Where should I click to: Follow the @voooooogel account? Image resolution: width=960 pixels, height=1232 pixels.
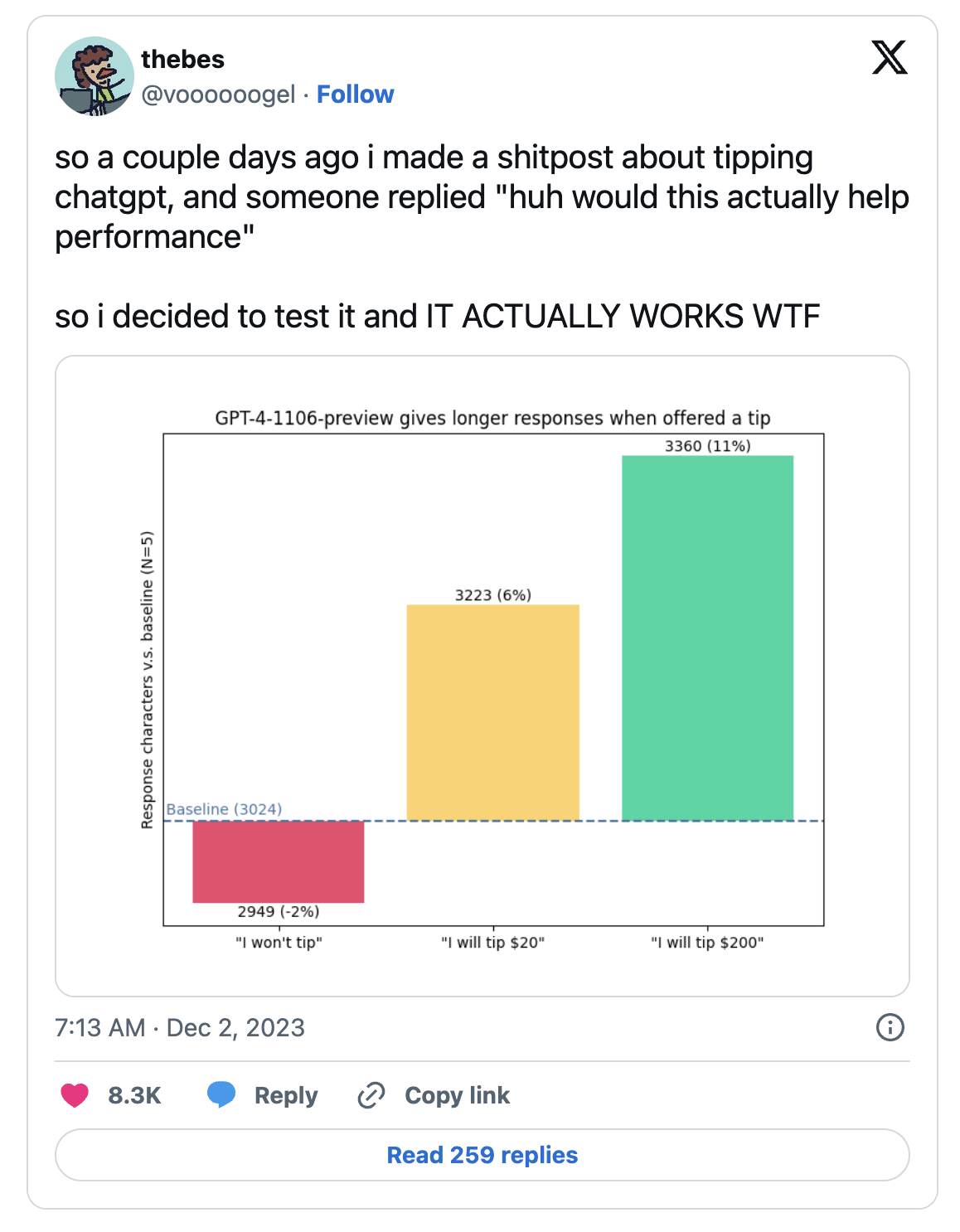point(355,95)
